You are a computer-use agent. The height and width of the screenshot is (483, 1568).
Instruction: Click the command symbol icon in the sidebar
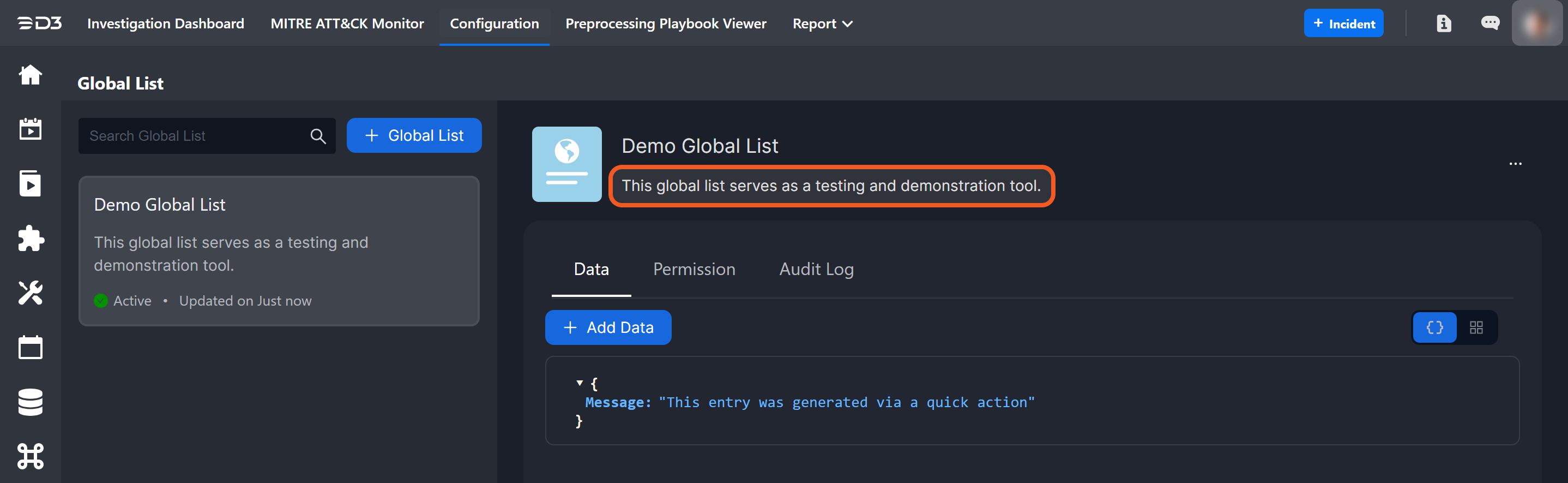(x=31, y=456)
